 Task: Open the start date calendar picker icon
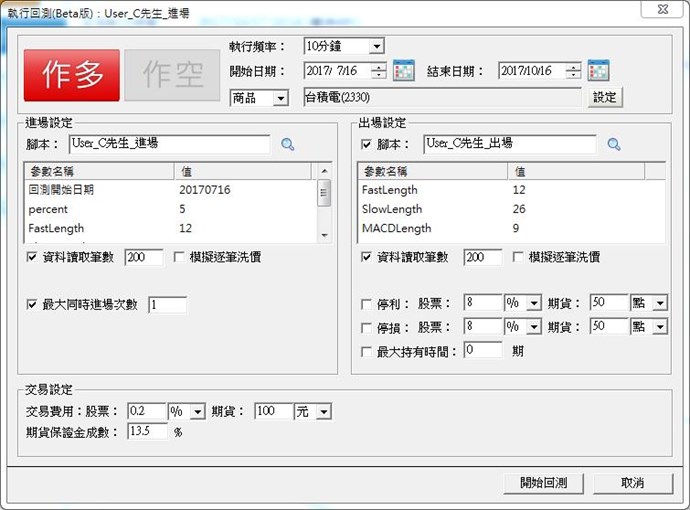click(x=404, y=71)
